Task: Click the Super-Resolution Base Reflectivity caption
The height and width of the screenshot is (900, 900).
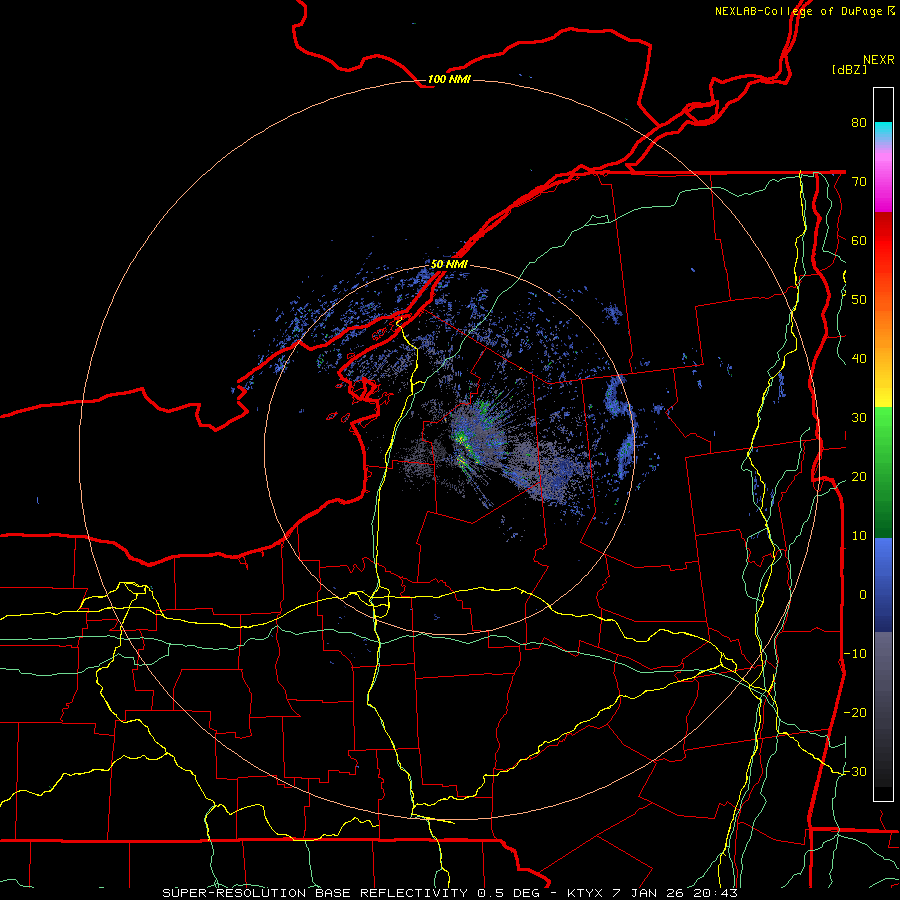Action: [450, 893]
